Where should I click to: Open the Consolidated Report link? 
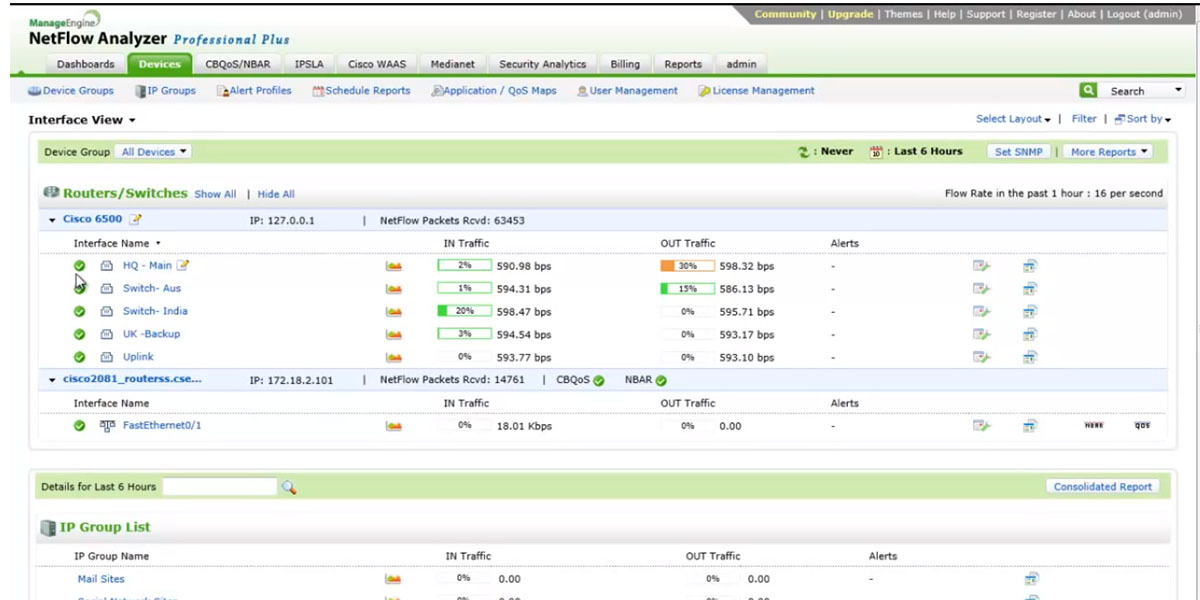[x=1101, y=485]
